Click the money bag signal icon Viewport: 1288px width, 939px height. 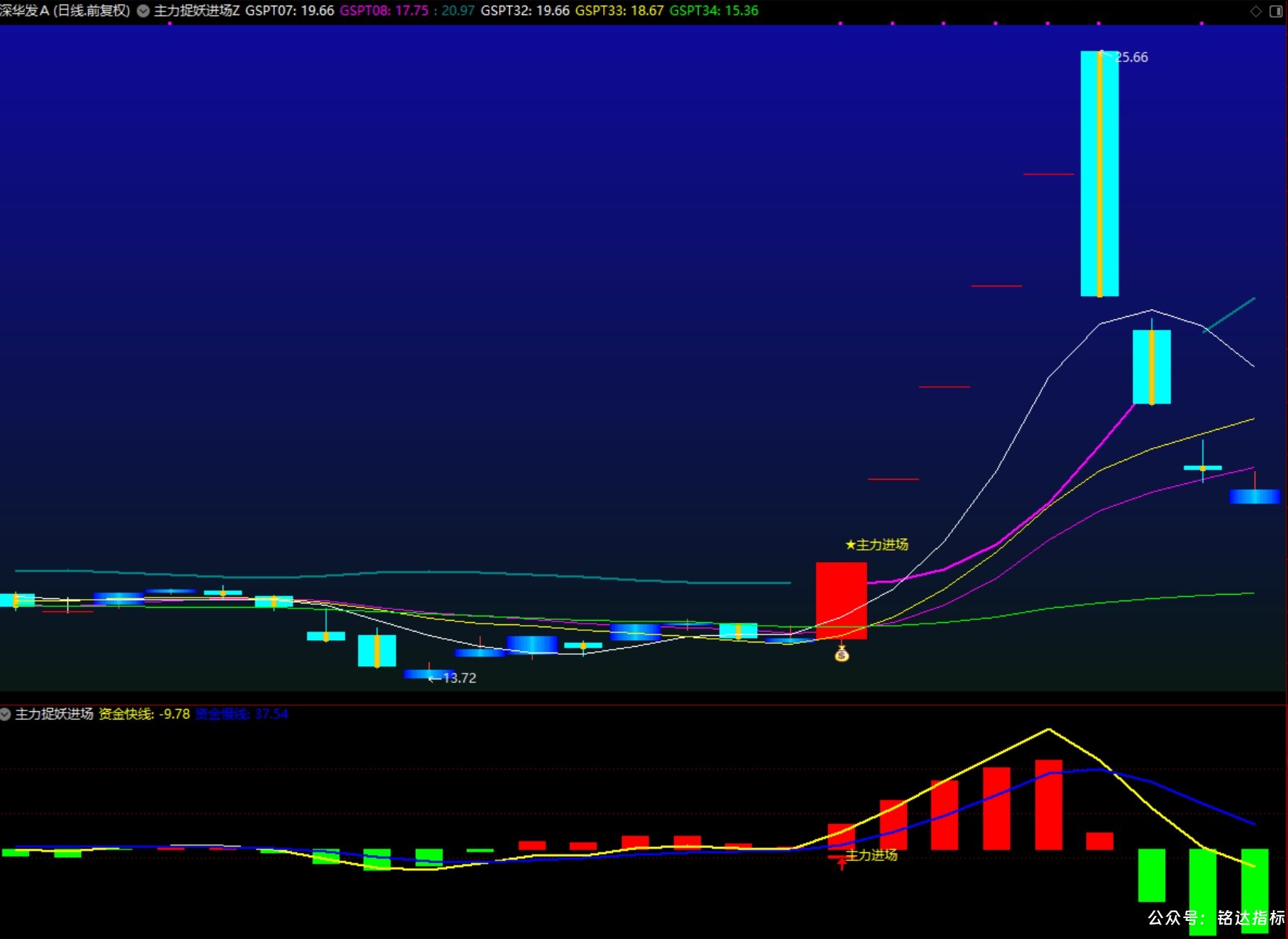(842, 654)
